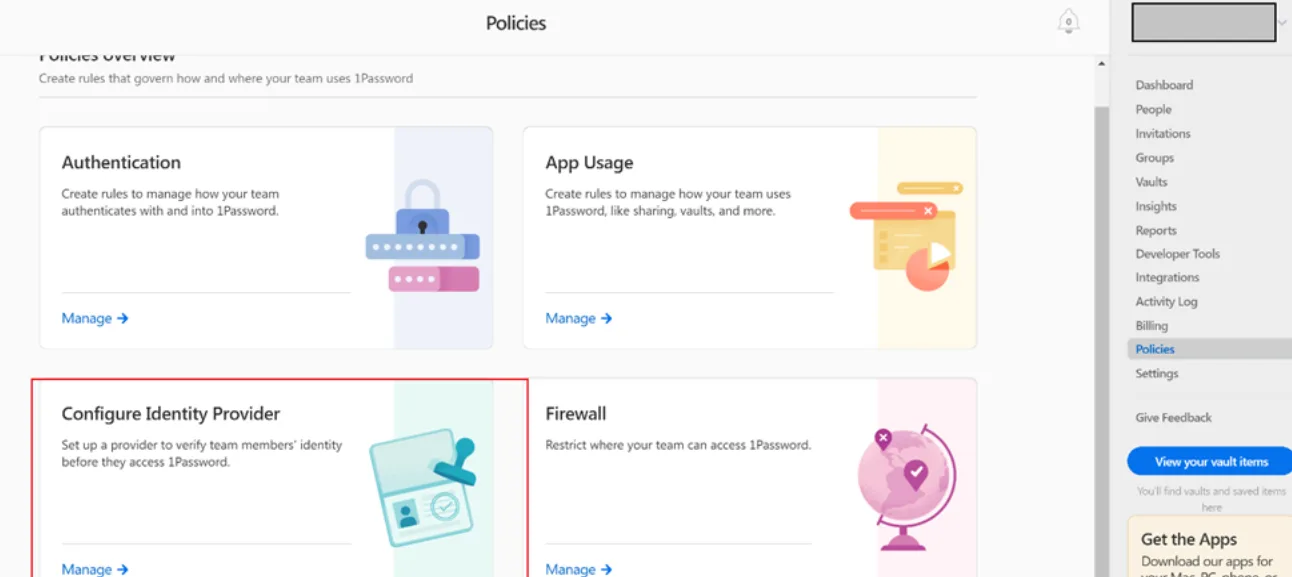Click the View your vault items button
This screenshot has width=1292, height=577.
coord(1209,461)
